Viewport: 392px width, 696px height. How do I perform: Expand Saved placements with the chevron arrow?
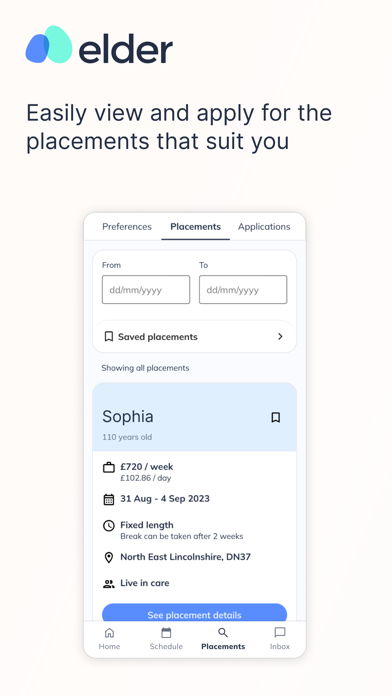(x=280, y=336)
